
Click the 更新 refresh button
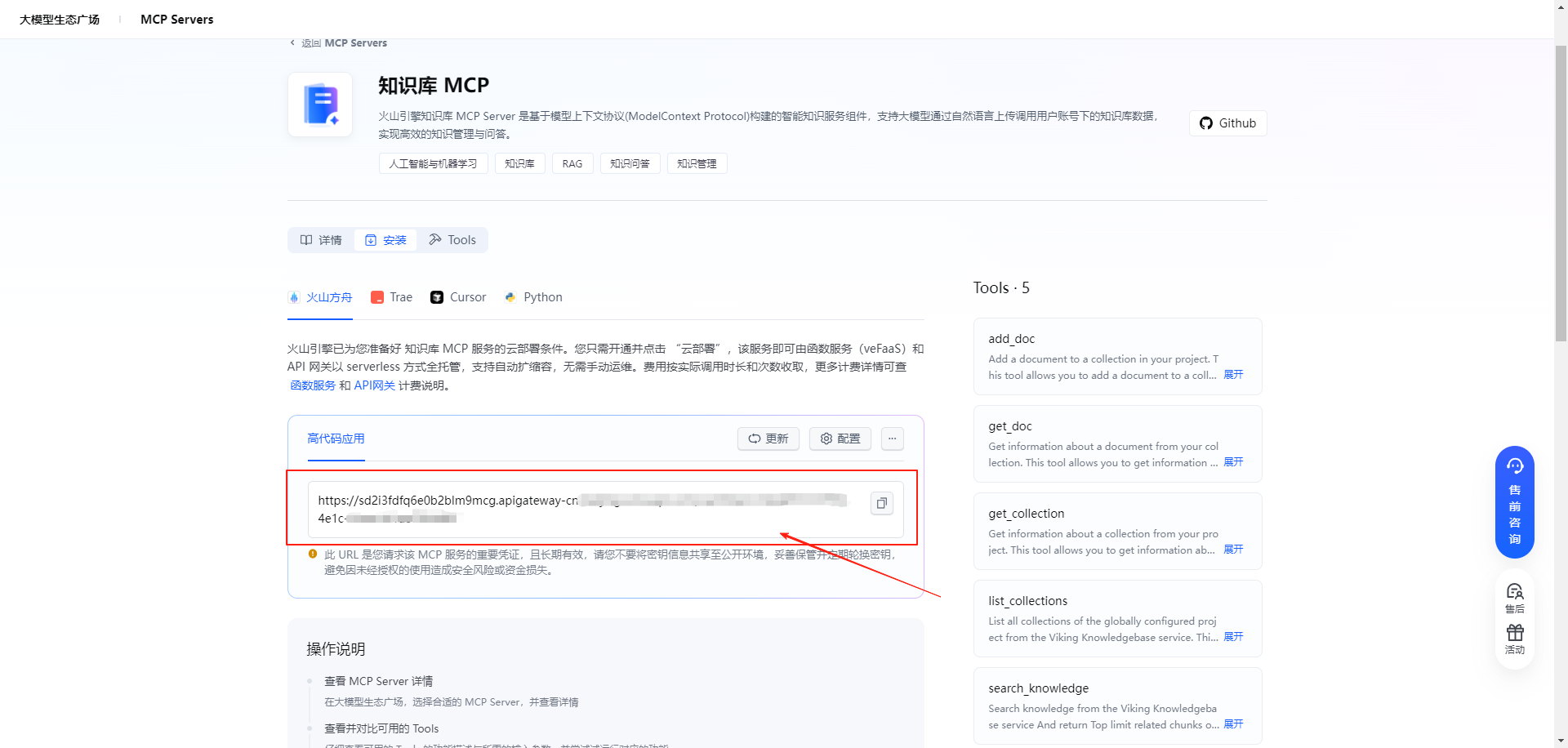pos(768,439)
